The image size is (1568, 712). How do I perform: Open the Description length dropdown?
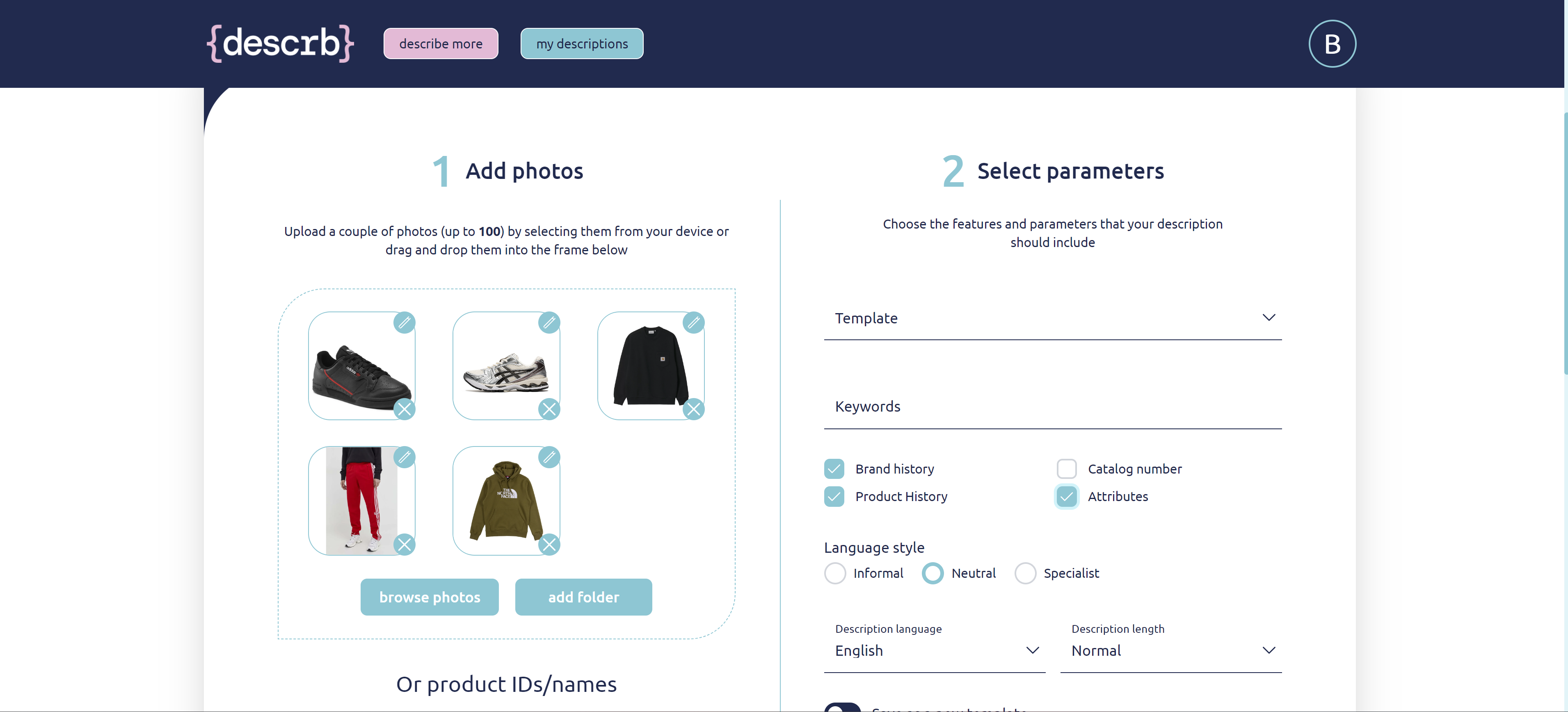1170,650
